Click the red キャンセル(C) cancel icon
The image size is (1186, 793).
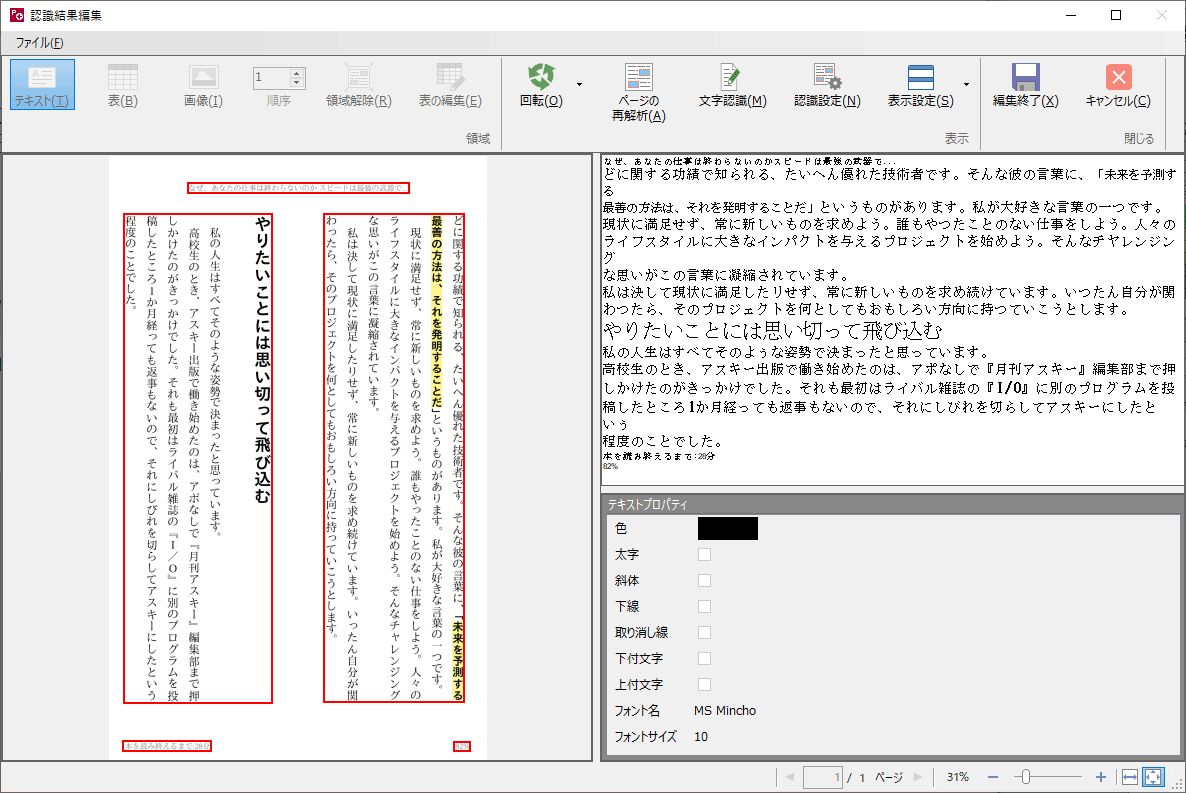(1119, 76)
